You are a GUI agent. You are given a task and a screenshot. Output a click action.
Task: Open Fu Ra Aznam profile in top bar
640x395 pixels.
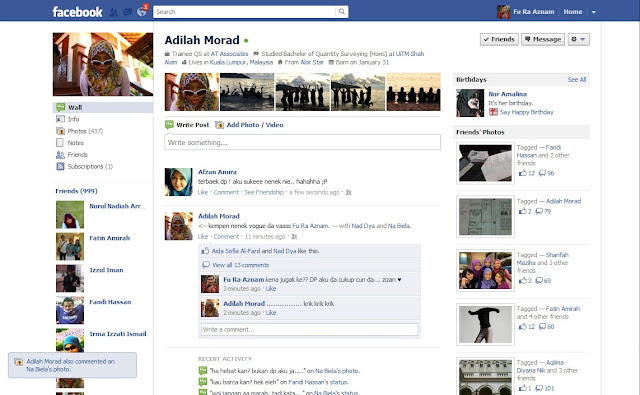[526, 12]
